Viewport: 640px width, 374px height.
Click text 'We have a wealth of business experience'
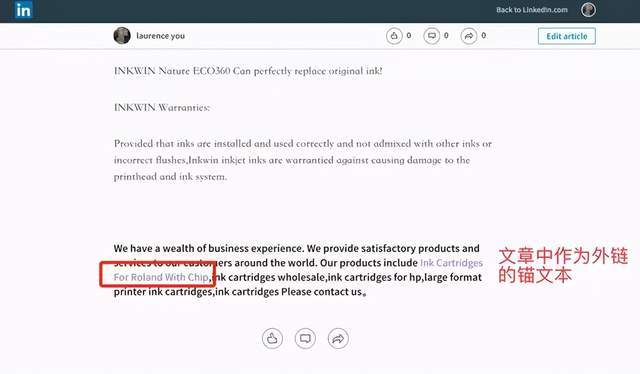(209, 248)
